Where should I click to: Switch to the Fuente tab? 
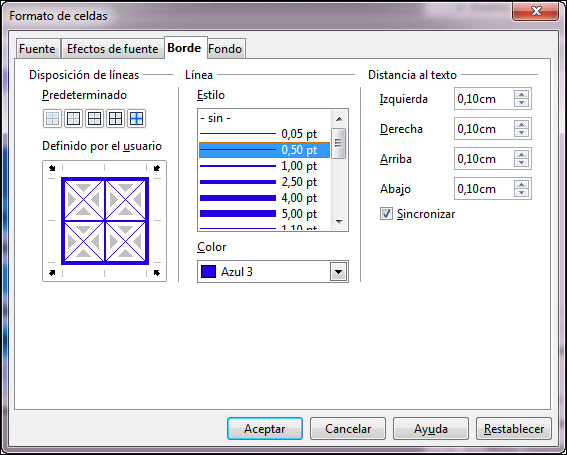(38, 49)
